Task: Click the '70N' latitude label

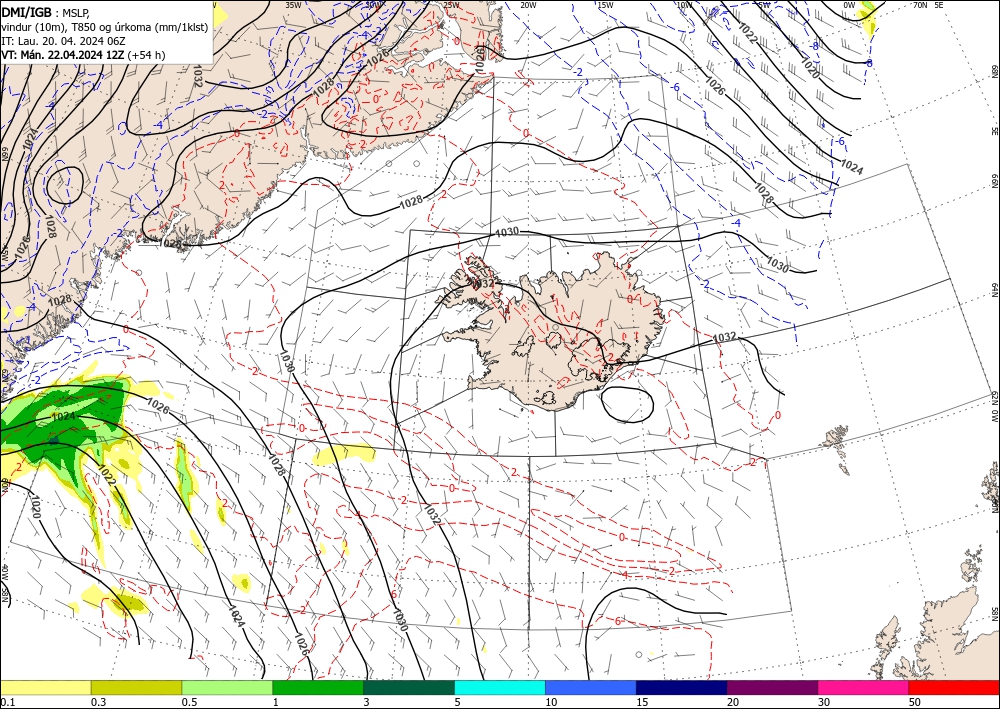Action: pos(920,5)
